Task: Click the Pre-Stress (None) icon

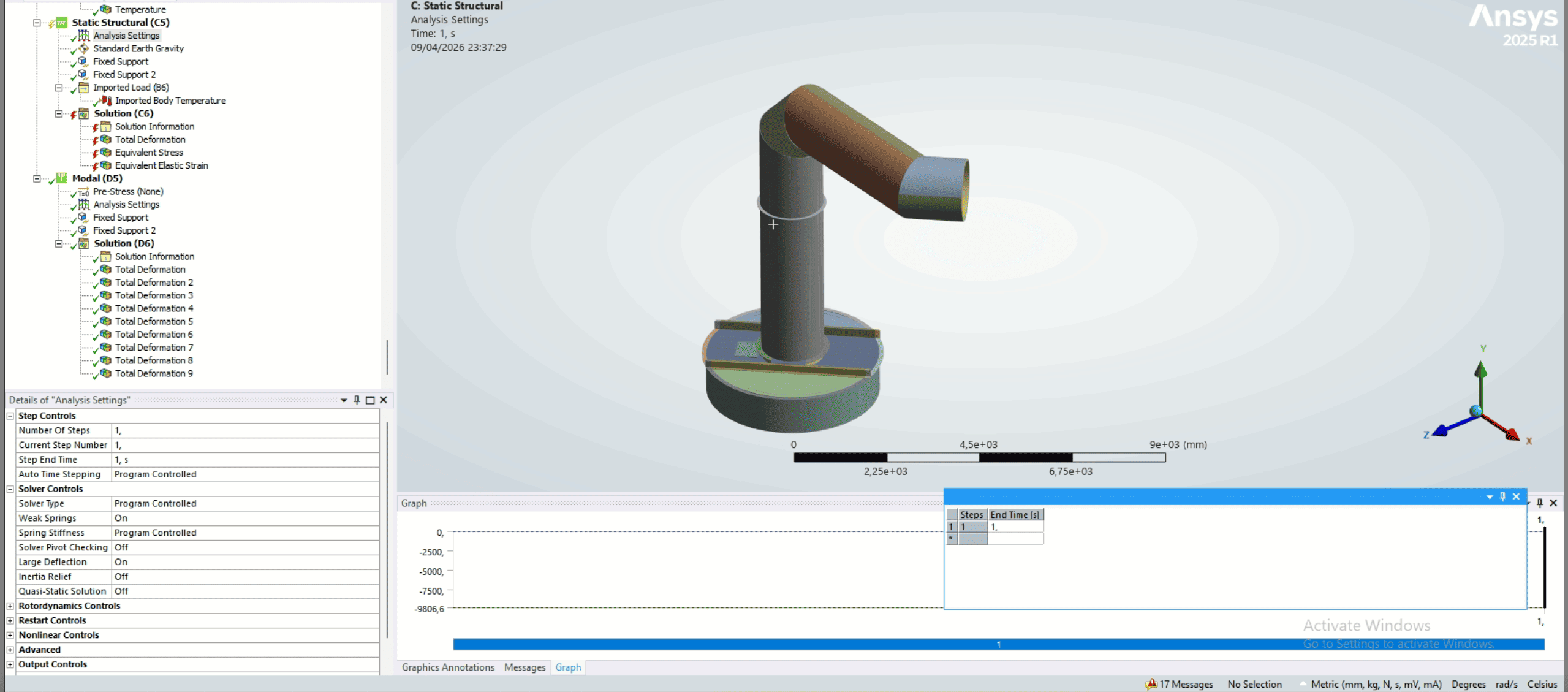Action: pyautogui.click(x=84, y=192)
